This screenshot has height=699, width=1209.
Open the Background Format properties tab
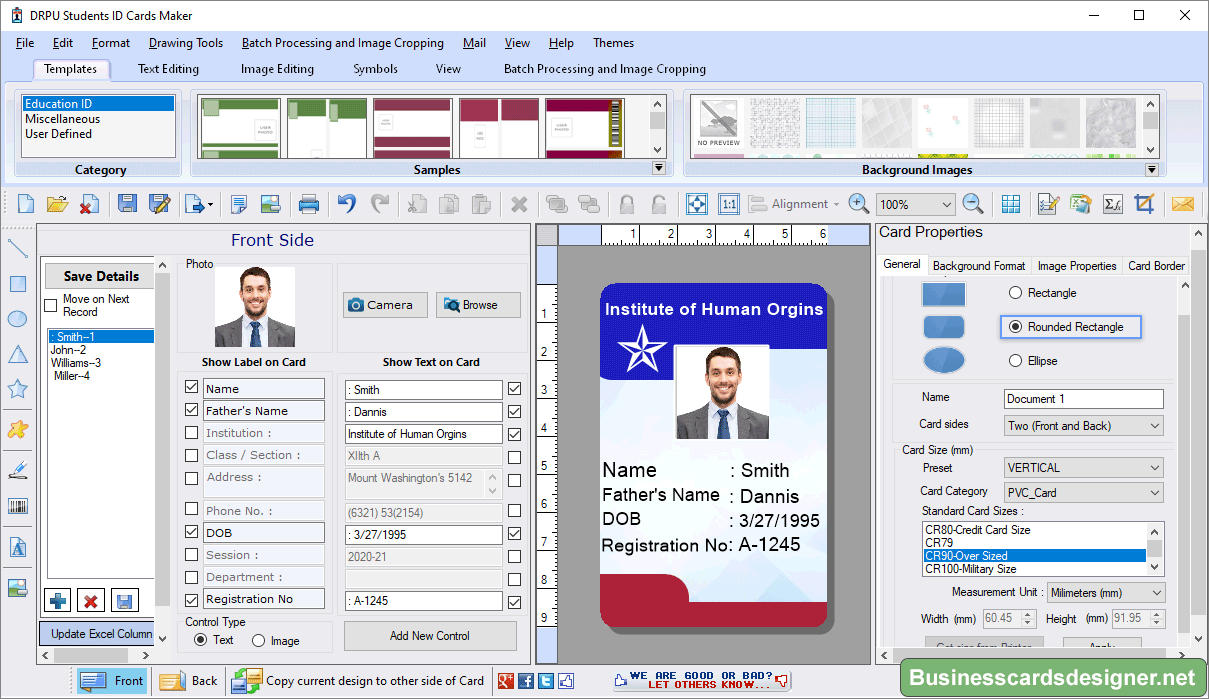979,266
